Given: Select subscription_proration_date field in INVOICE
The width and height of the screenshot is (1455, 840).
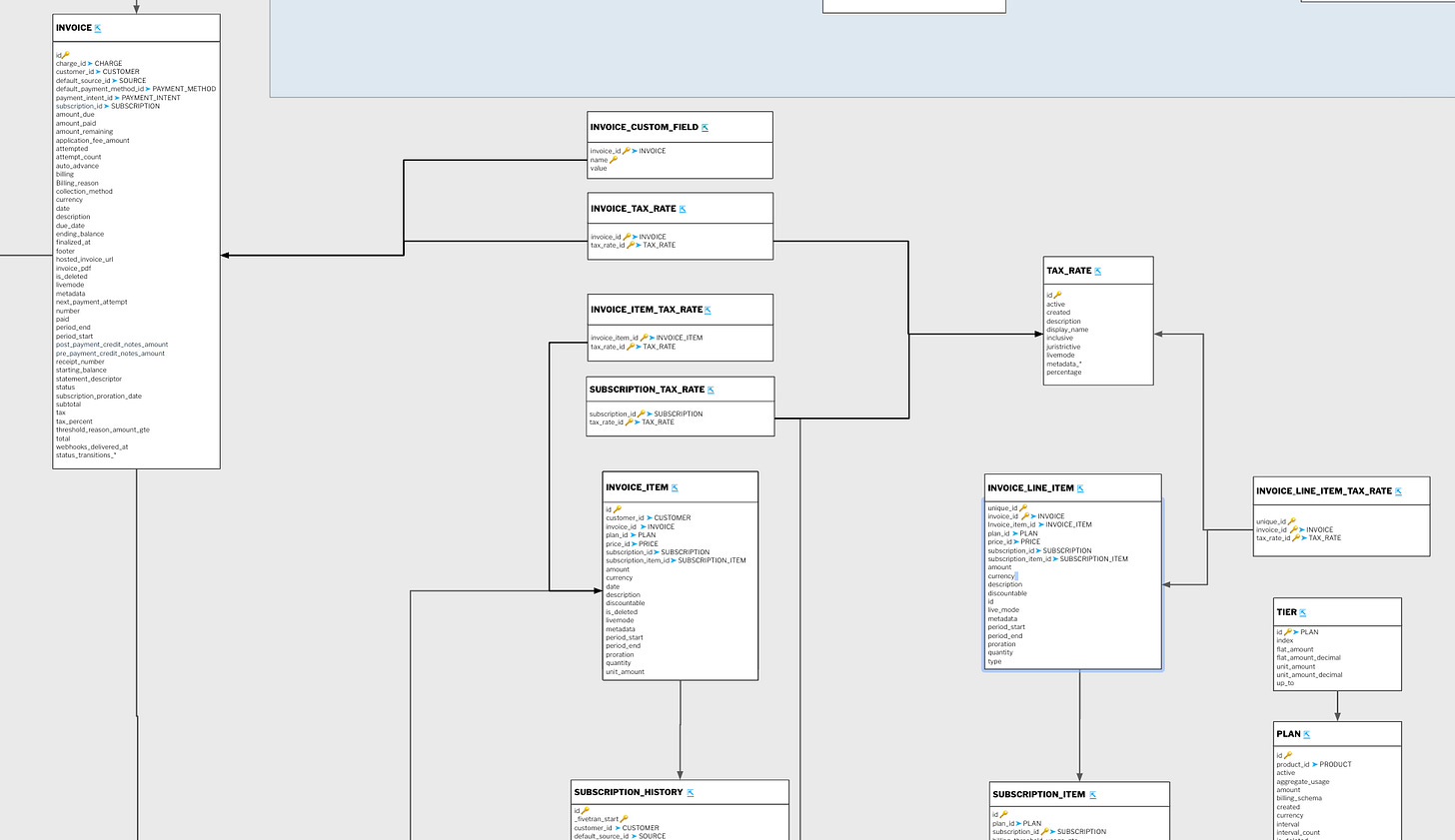Looking at the screenshot, I should pos(99,396).
